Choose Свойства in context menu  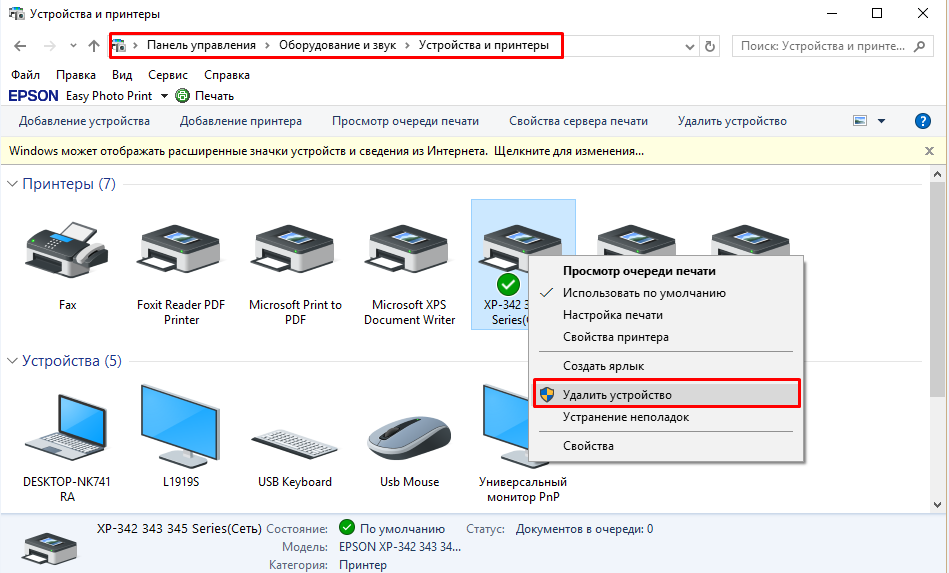[x=588, y=446]
